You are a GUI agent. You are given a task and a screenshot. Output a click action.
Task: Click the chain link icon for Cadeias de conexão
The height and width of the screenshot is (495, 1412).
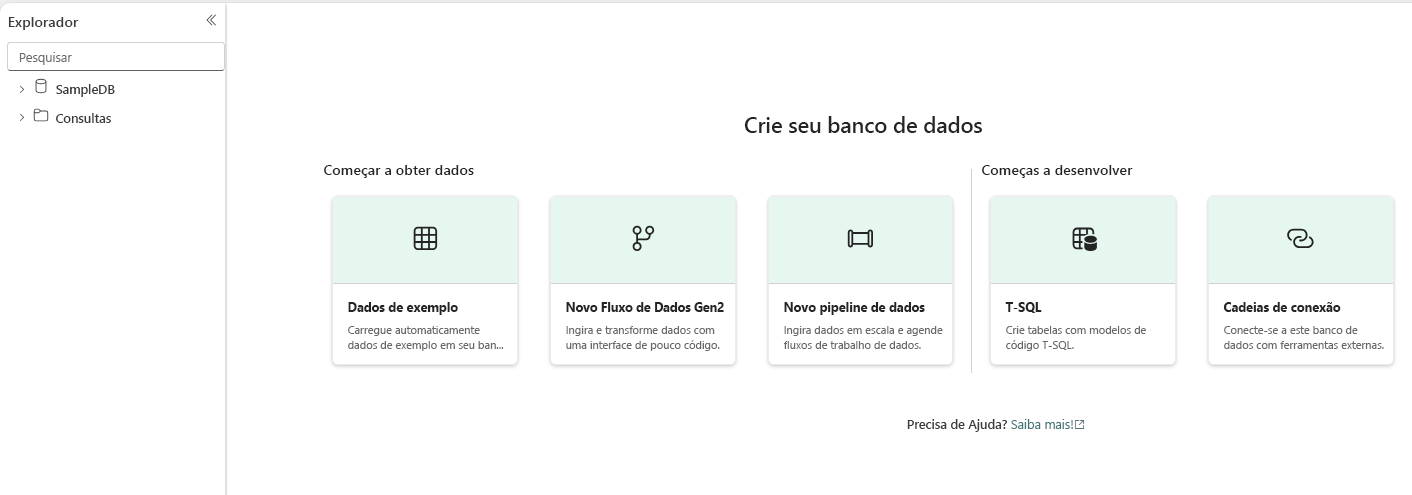point(1300,238)
